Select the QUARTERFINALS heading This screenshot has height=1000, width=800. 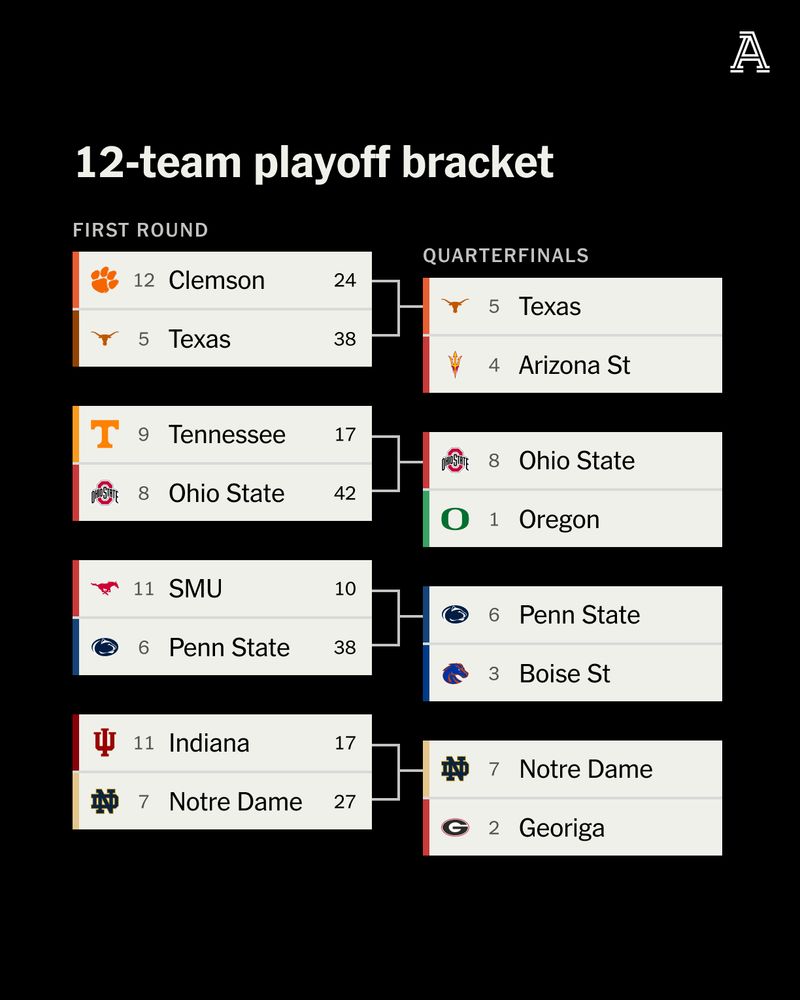[506, 256]
